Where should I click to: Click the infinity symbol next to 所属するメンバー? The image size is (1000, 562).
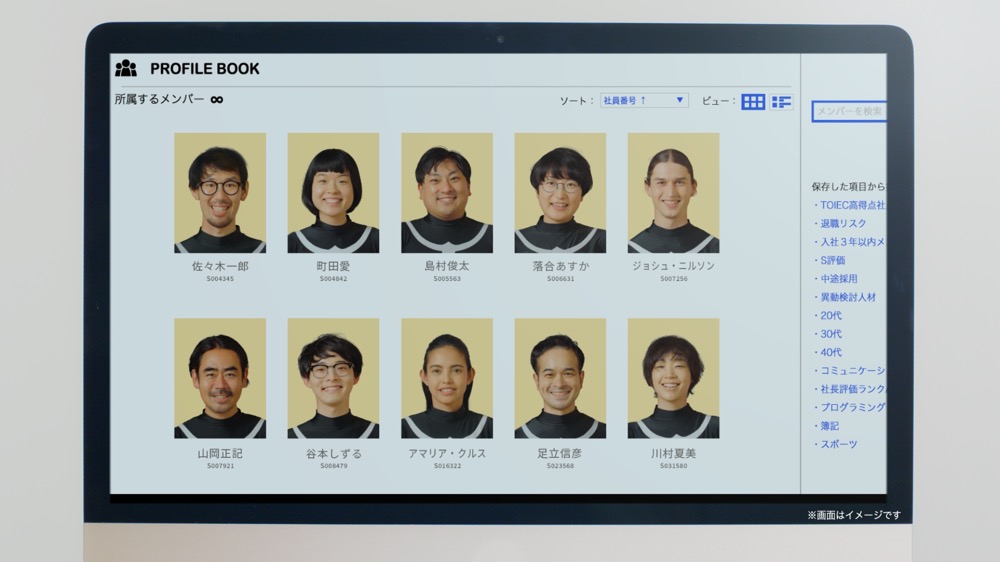pyautogui.click(x=216, y=100)
